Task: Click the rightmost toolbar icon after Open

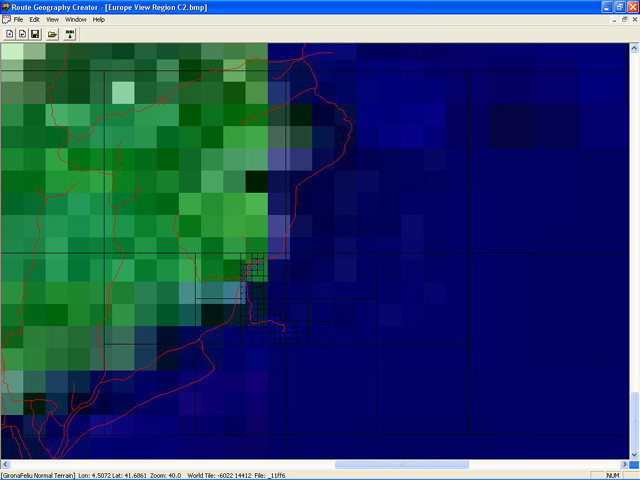Action: [70, 33]
